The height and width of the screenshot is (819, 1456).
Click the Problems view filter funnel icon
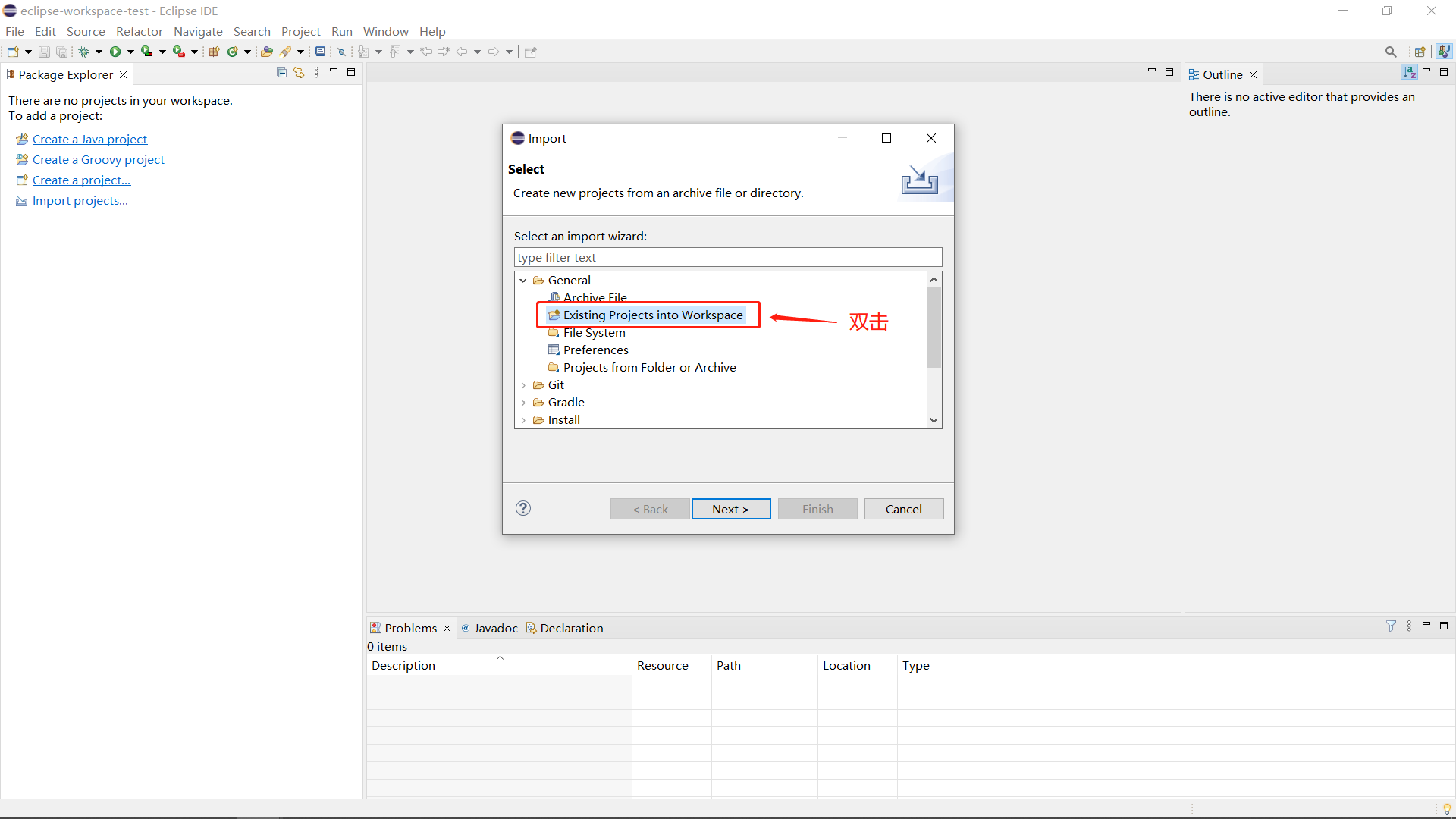tap(1391, 626)
